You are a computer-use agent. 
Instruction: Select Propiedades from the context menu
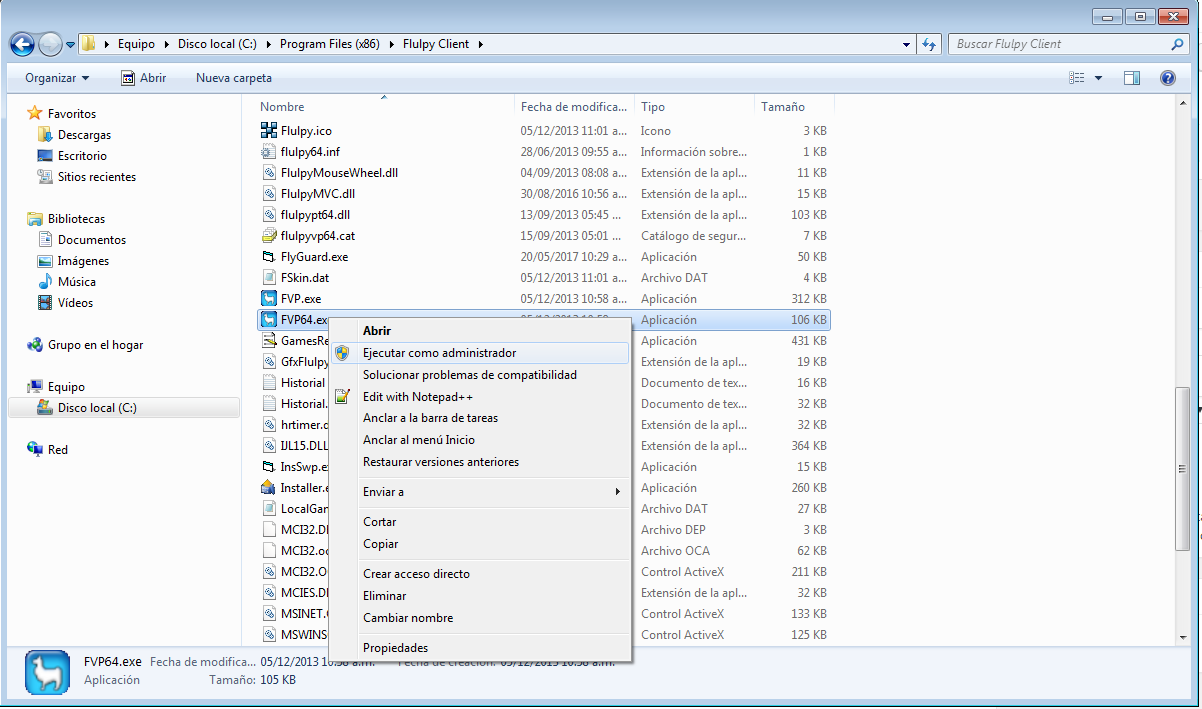click(x=395, y=648)
